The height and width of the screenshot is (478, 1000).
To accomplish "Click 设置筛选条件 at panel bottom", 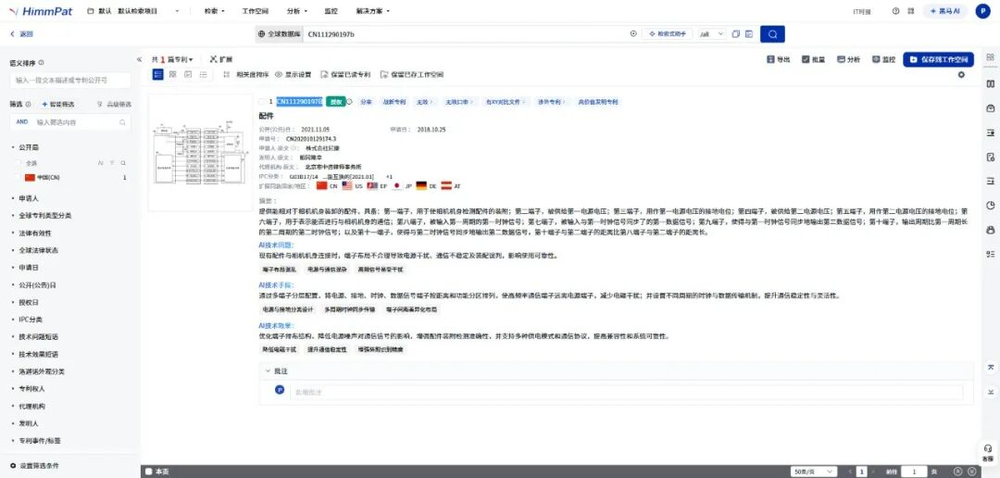I will click(x=35, y=466).
